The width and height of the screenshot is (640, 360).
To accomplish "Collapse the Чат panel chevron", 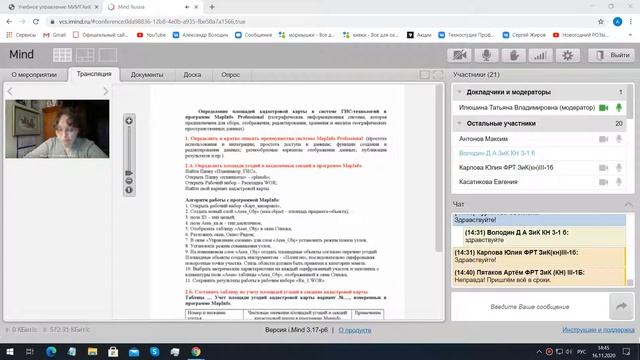I will 628,204.
